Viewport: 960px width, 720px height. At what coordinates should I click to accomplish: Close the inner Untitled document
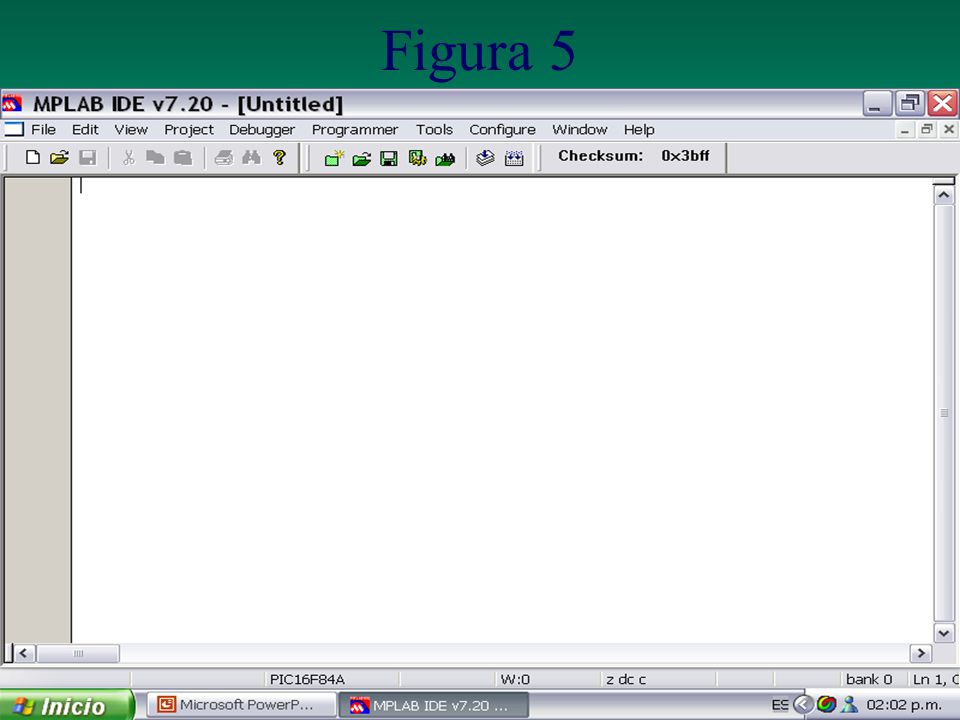tap(948, 130)
